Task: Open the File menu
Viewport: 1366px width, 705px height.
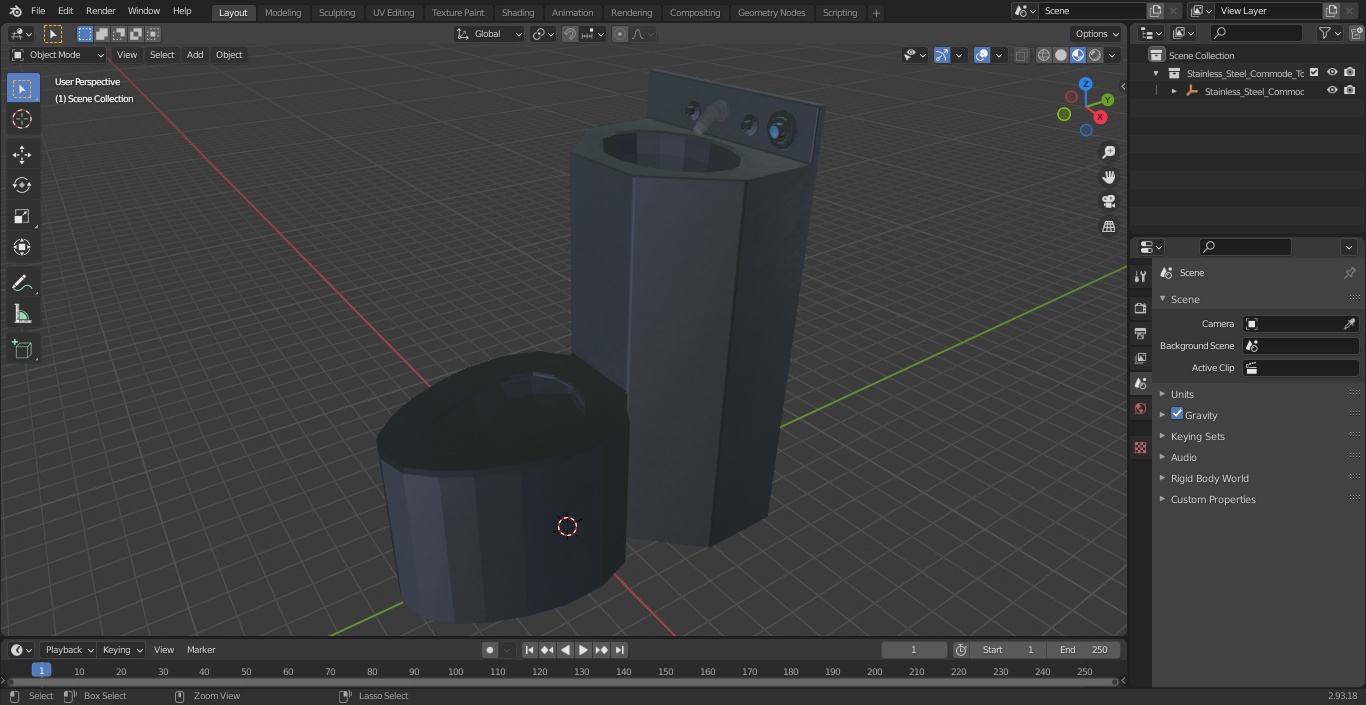Action: pyautogui.click(x=38, y=11)
